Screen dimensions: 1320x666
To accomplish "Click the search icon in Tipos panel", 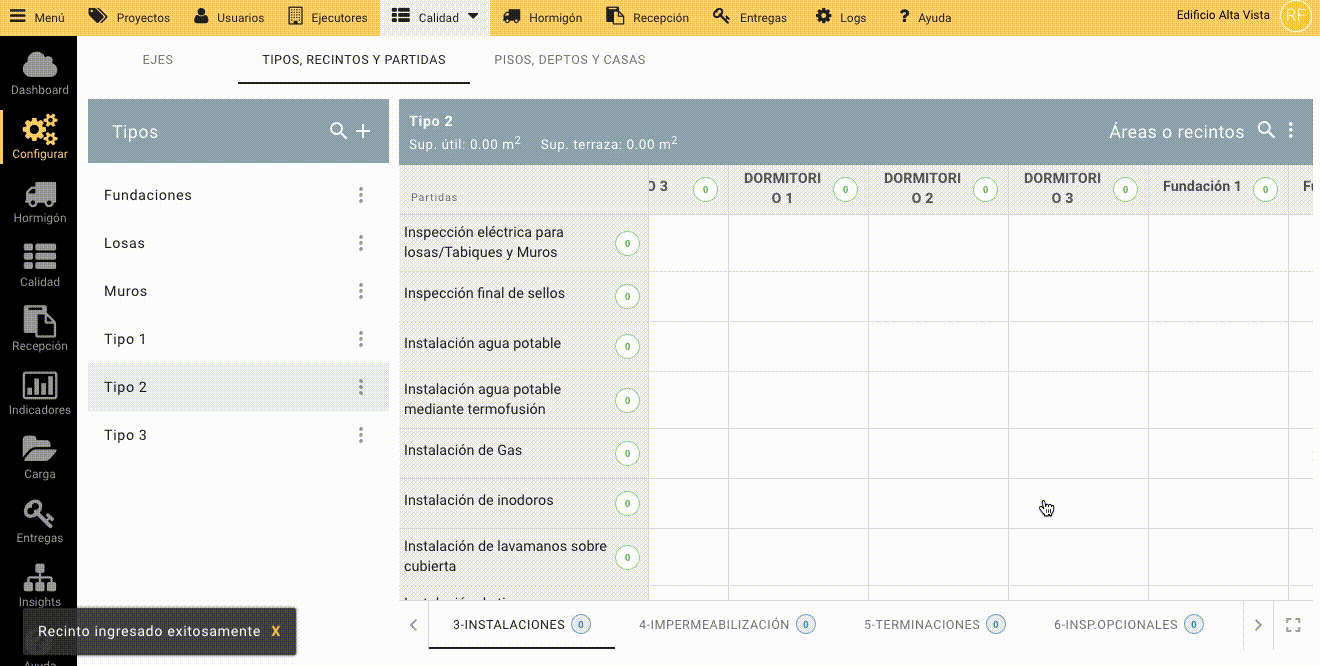I will pyautogui.click(x=338, y=131).
